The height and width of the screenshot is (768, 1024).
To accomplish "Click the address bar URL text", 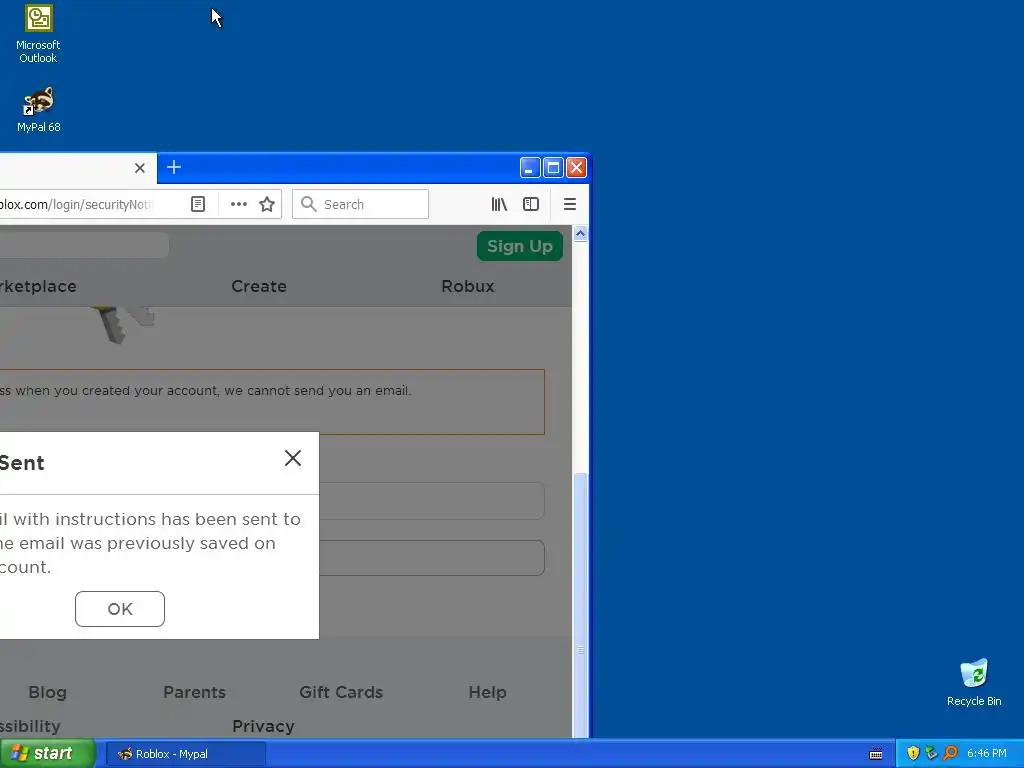I will point(75,204).
